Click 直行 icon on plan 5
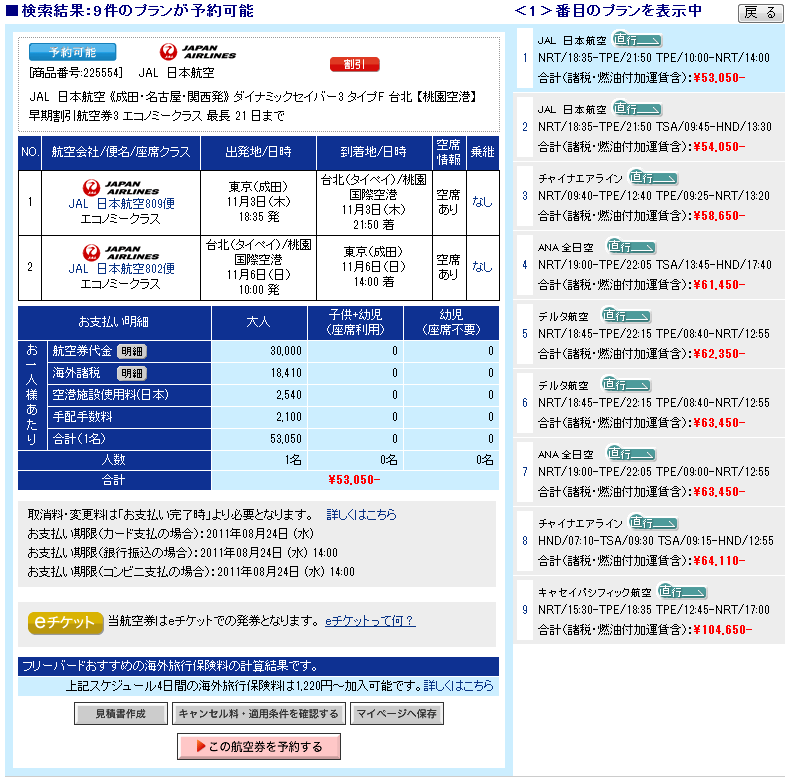 click(626, 316)
